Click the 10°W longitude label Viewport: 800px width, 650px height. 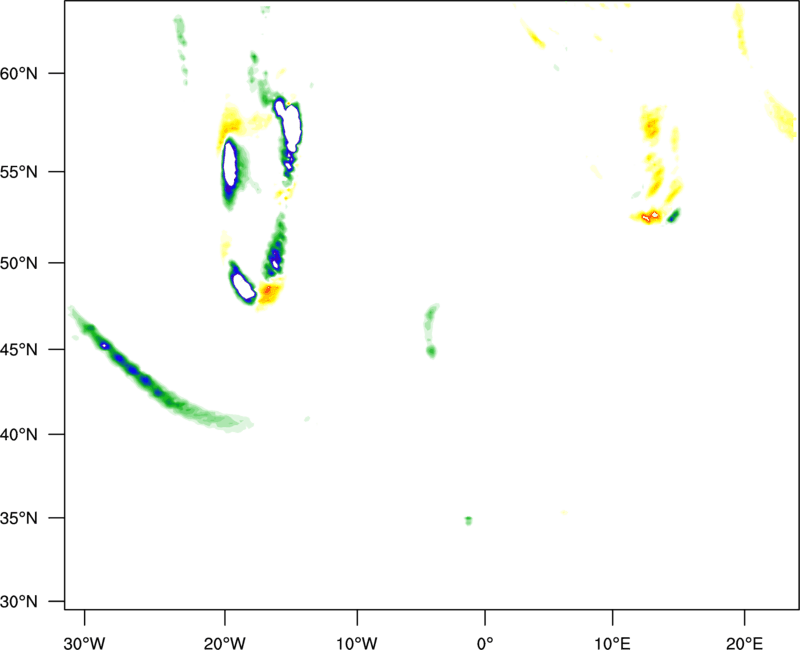click(357, 643)
